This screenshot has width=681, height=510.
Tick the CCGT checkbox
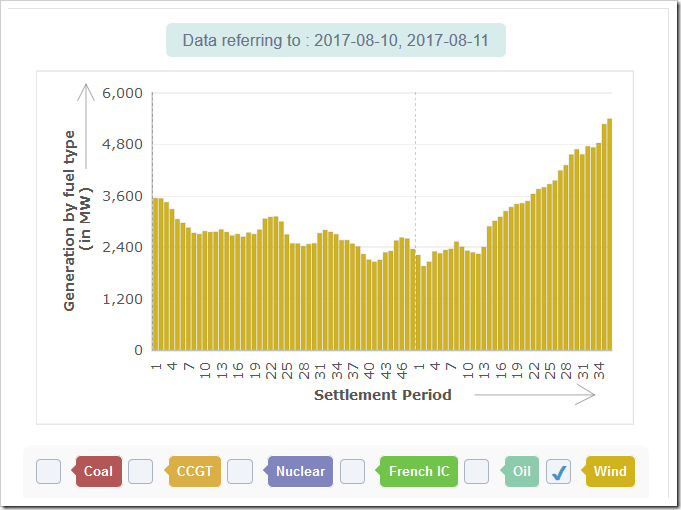click(x=140, y=472)
